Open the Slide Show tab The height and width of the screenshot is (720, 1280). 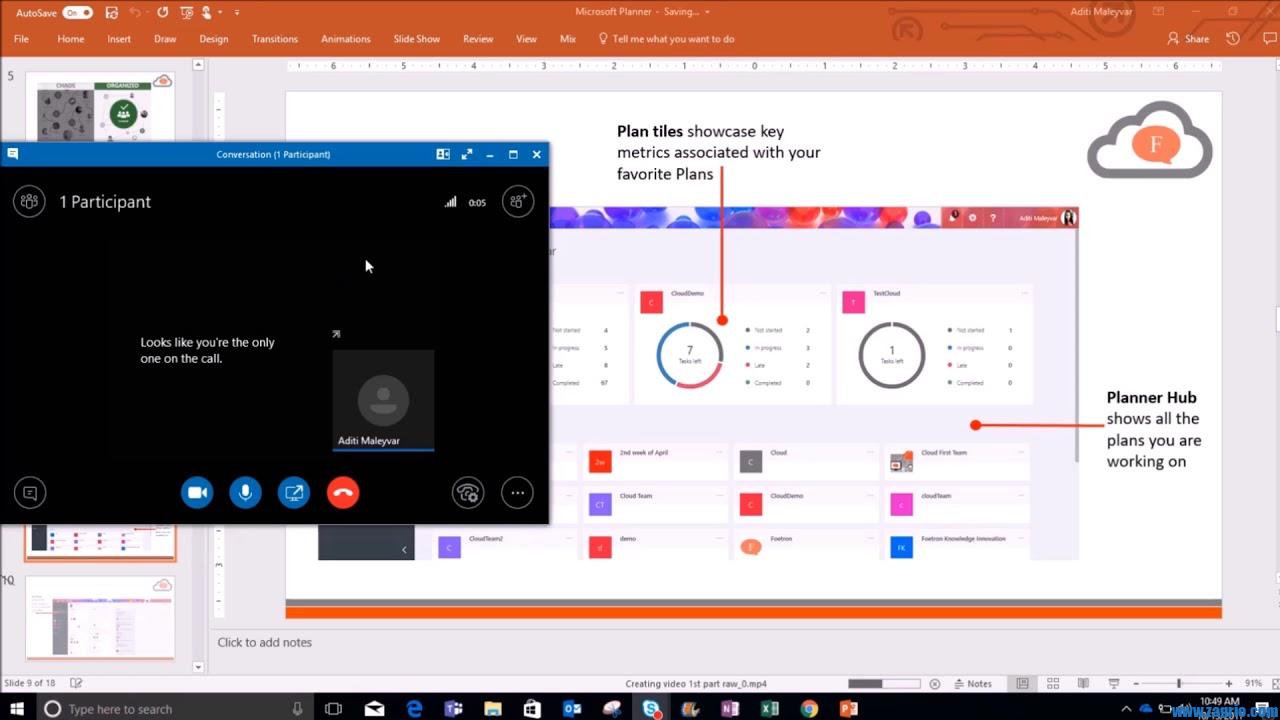[x=417, y=39]
